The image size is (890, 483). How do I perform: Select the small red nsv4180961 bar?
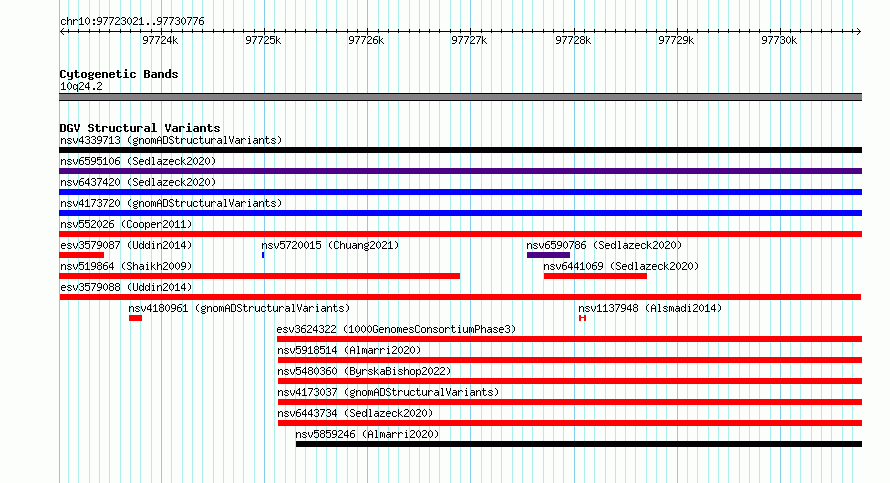tap(135, 318)
